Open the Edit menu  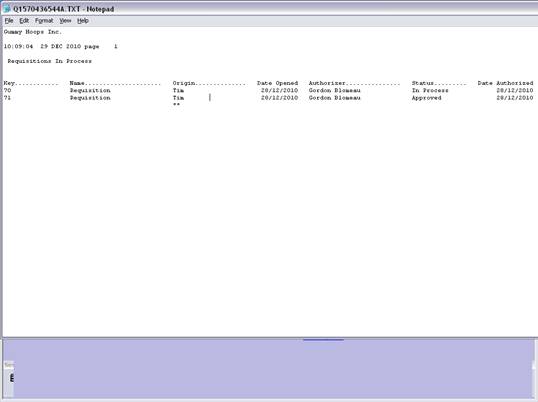click(x=24, y=21)
